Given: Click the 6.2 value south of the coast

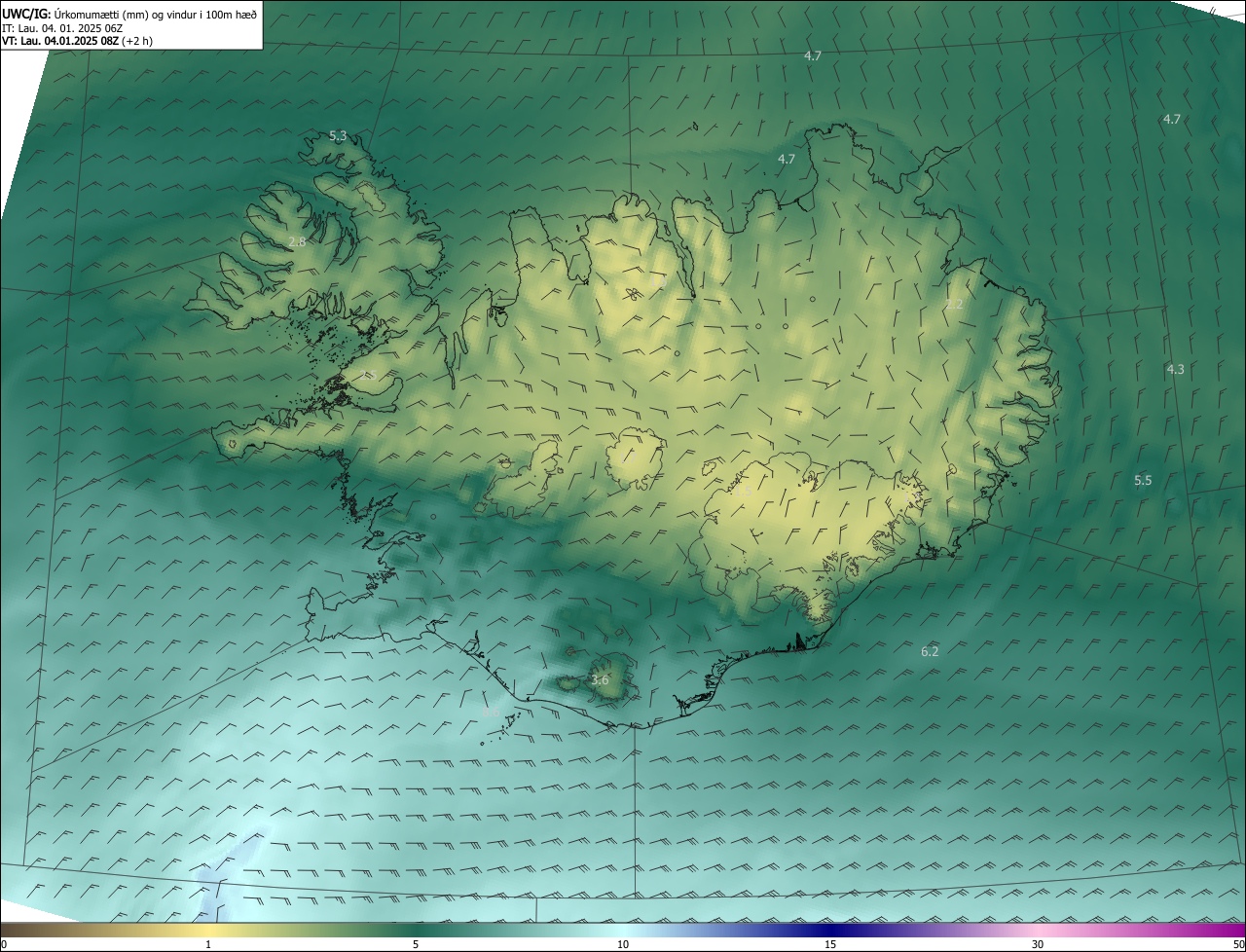Looking at the screenshot, I should pyautogui.click(x=930, y=651).
